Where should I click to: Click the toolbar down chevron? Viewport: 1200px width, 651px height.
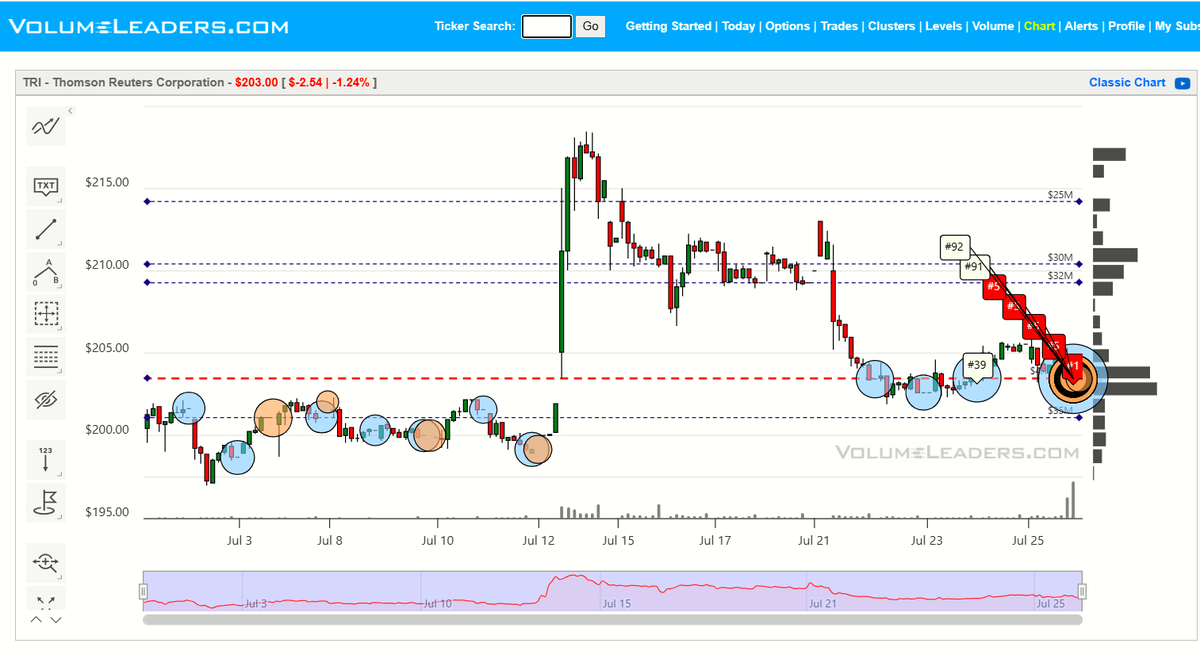click(x=56, y=620)
